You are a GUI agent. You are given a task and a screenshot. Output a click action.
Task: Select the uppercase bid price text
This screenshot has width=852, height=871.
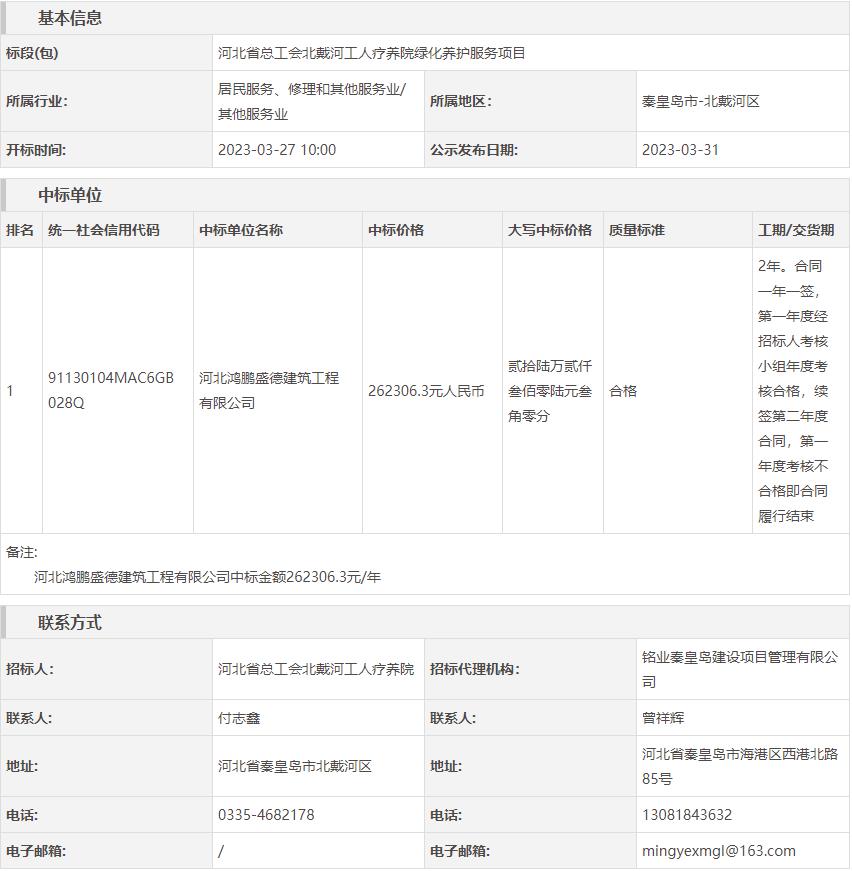(550, 391)
